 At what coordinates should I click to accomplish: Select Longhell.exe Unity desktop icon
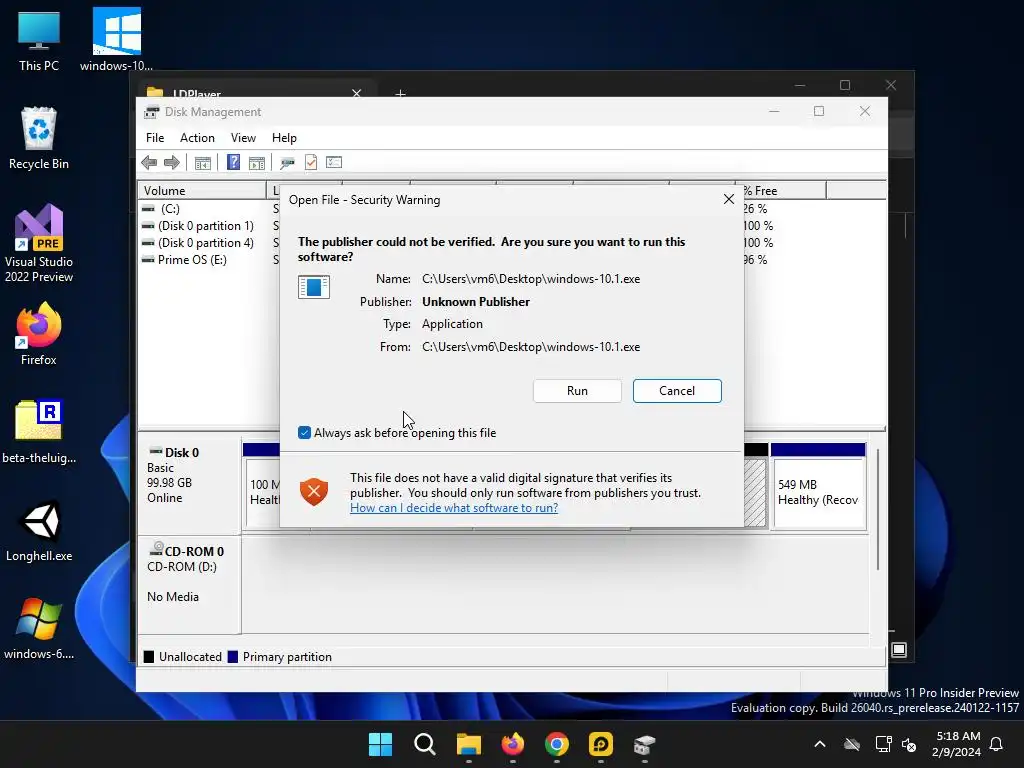coord(39,530)
